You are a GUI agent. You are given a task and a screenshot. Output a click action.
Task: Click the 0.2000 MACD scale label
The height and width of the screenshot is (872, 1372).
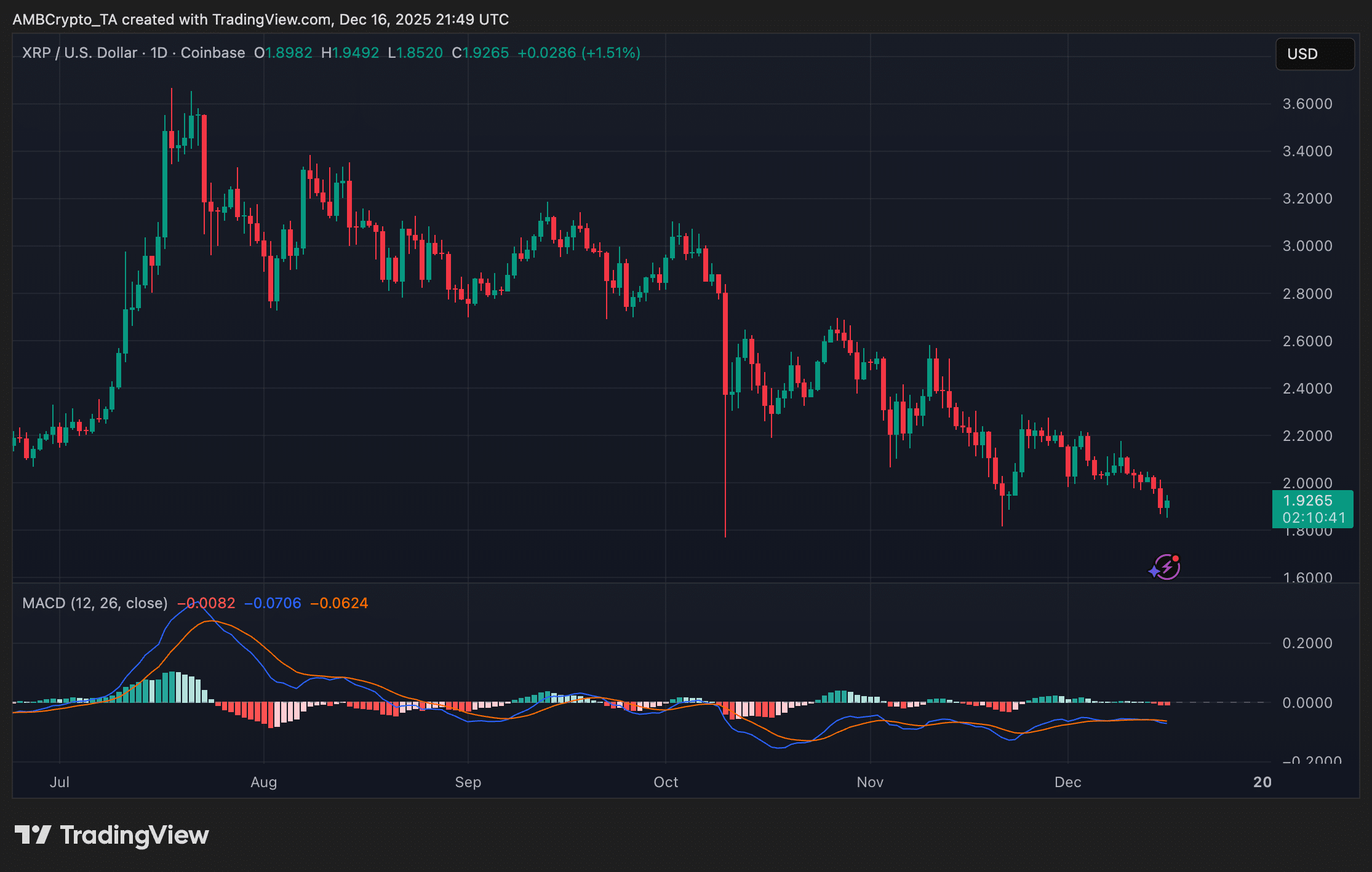tap(1307, 643)
